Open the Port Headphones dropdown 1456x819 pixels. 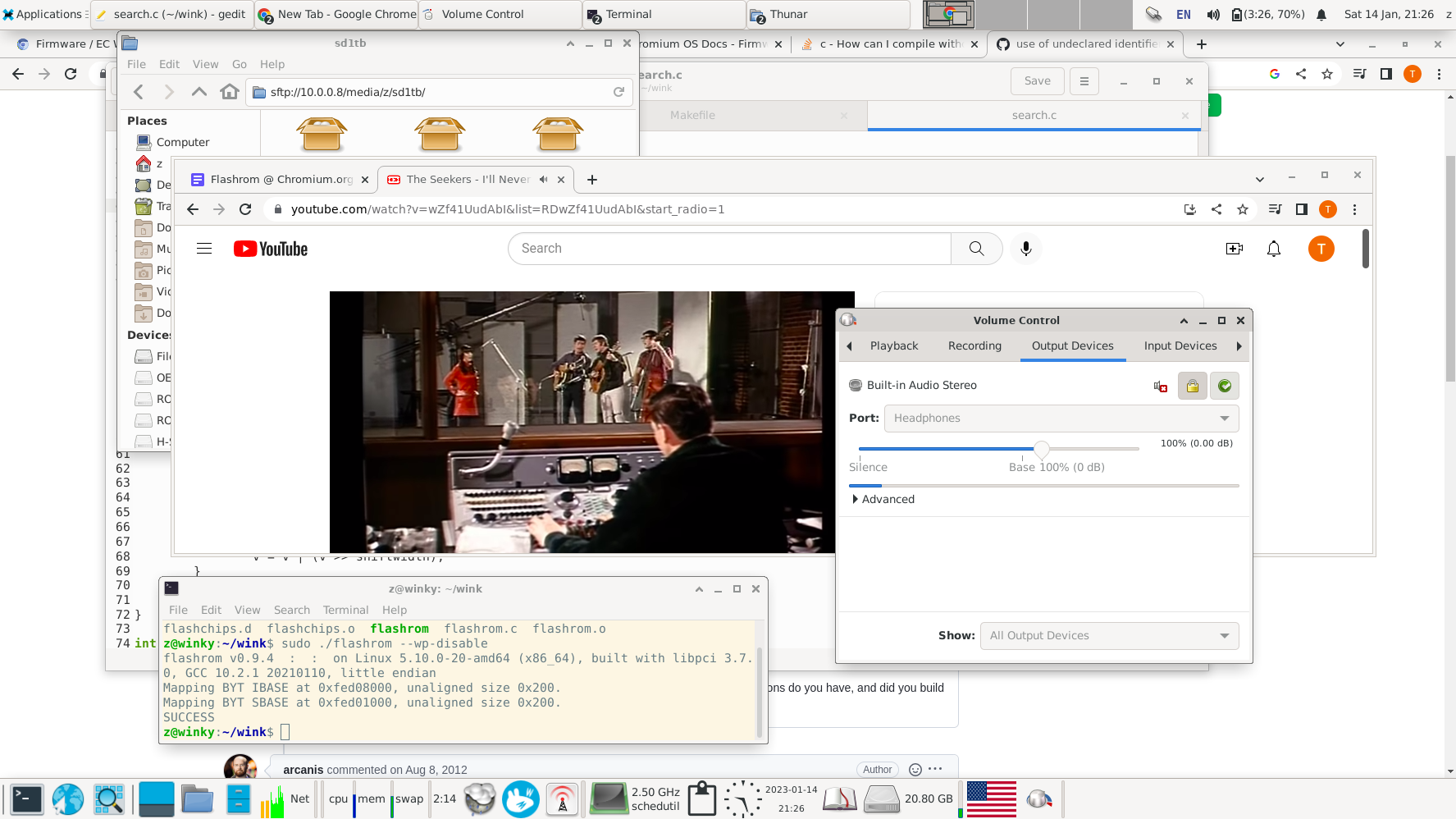[1061, 418]
